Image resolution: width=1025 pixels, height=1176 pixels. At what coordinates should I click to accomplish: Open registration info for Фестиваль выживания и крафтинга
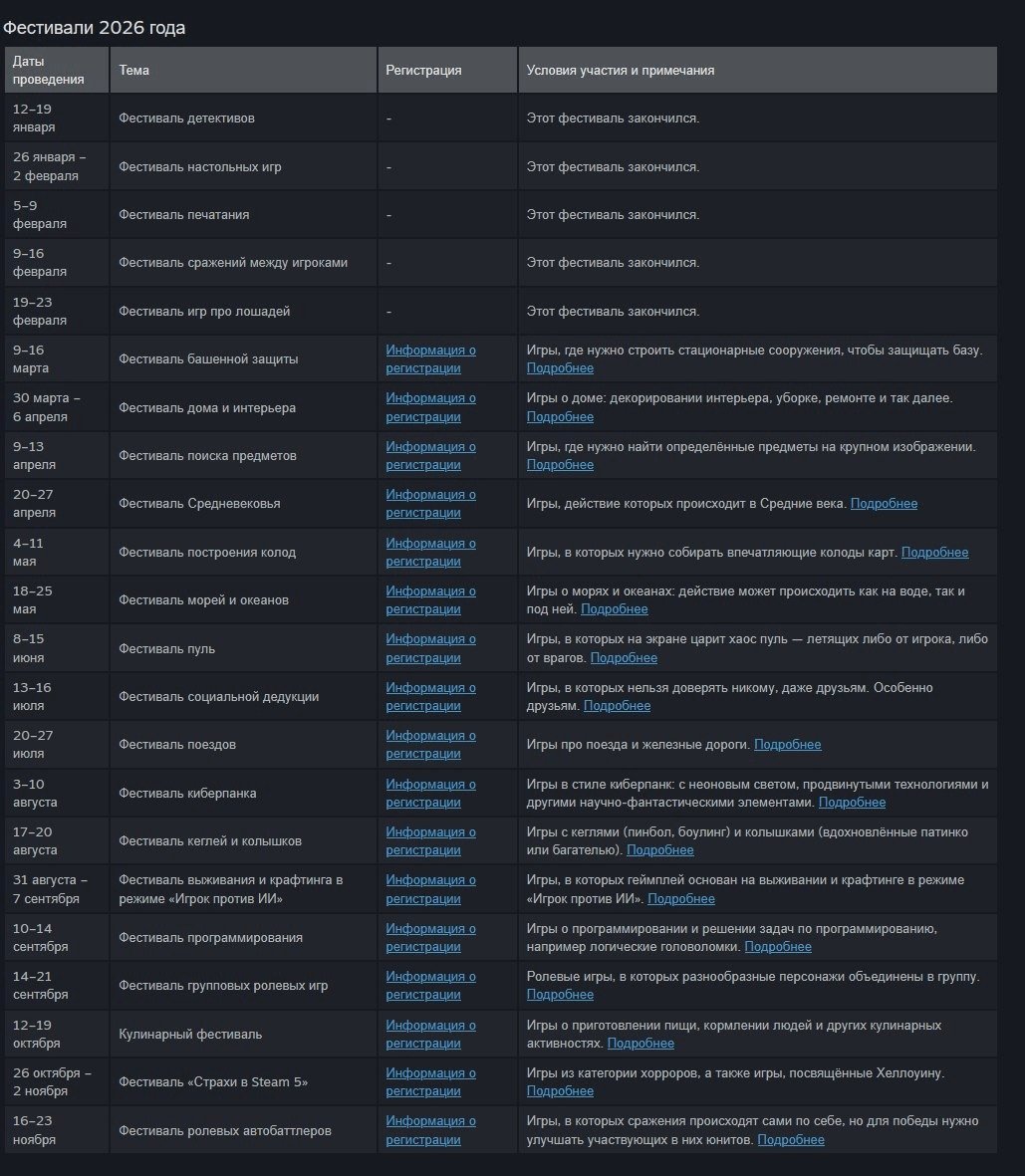430,889
